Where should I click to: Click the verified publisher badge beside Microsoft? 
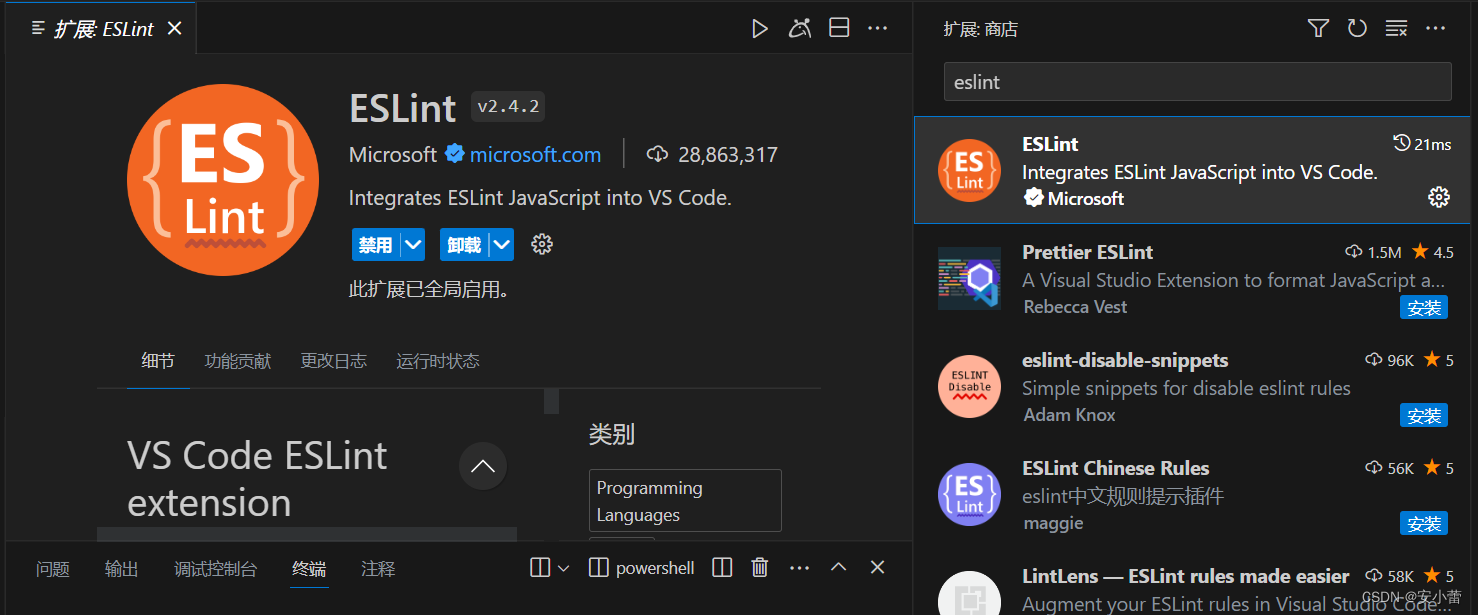click(455, 154)
